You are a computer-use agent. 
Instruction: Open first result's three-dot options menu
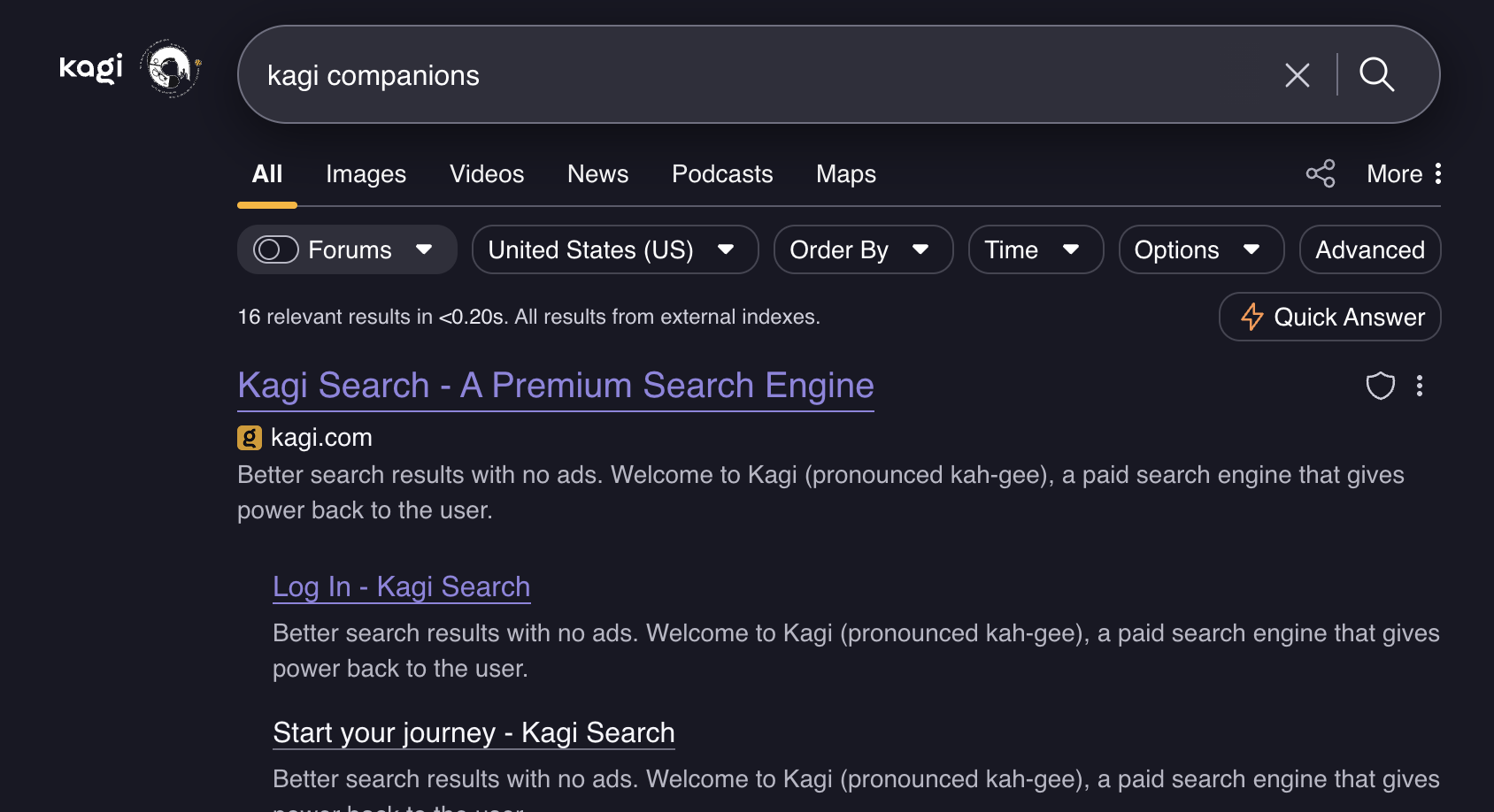(1419, 386)
